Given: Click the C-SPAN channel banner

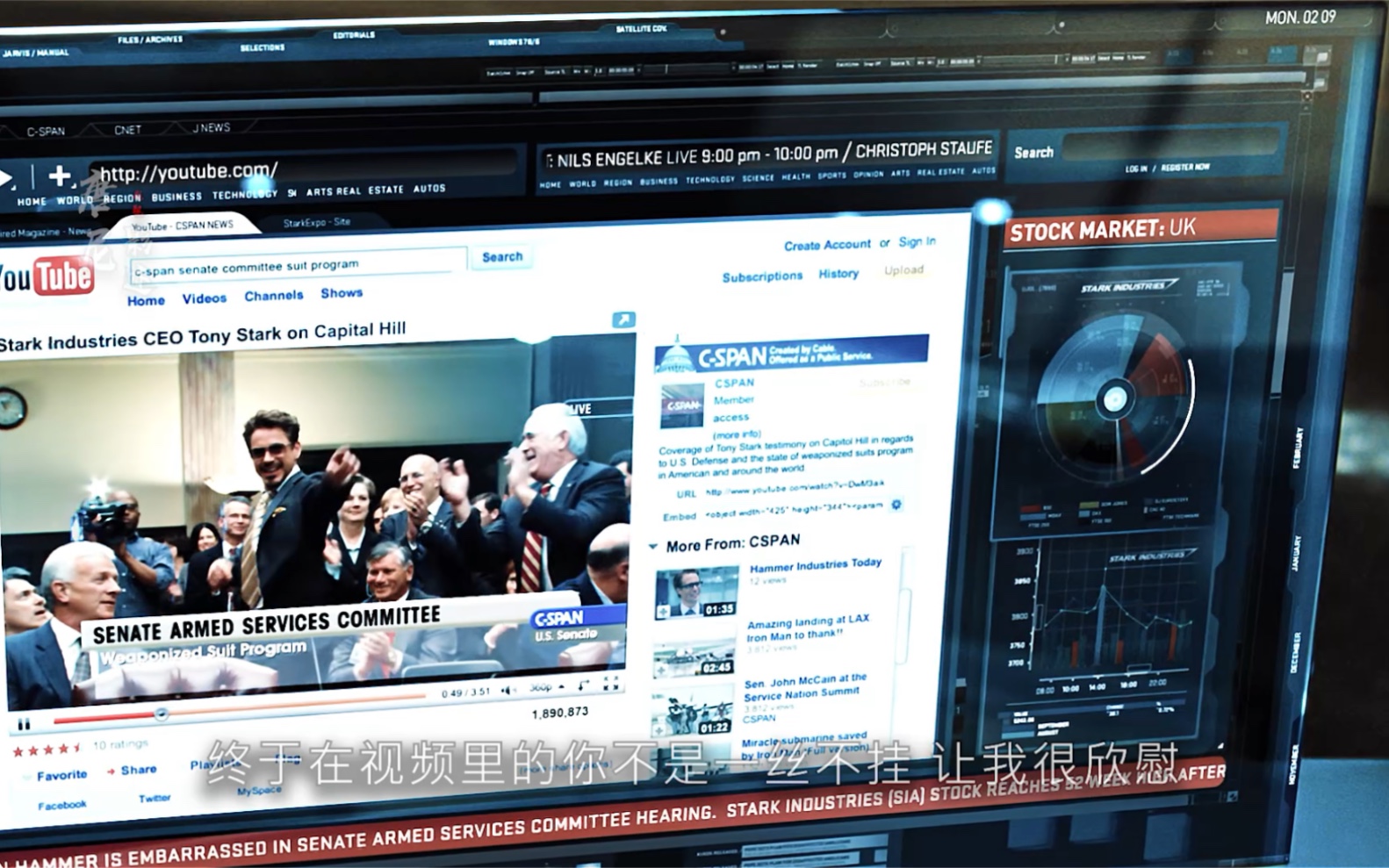Looking at the screenshot, I should (791, 355).
